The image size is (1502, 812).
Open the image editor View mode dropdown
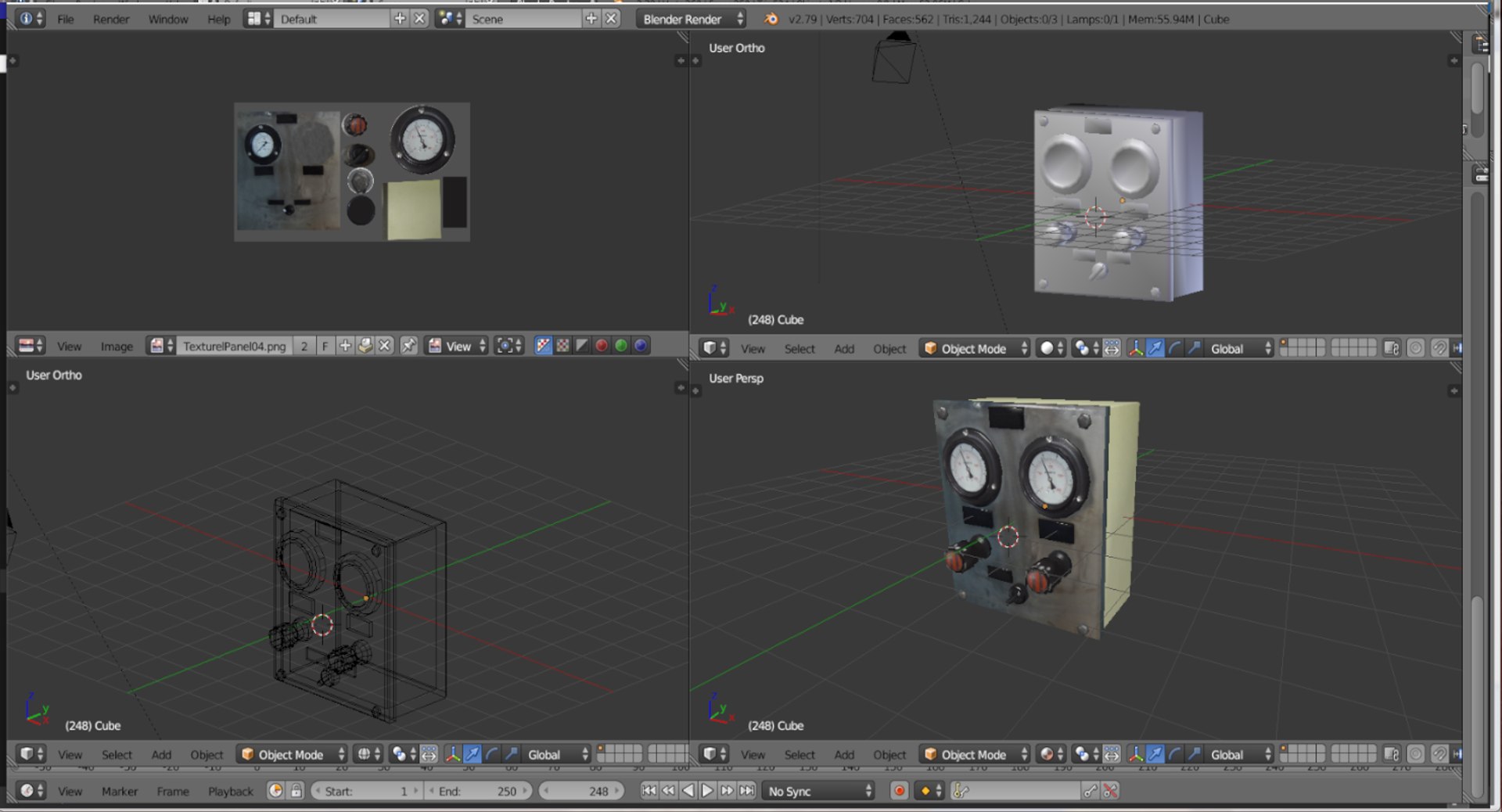click(458, 346)
